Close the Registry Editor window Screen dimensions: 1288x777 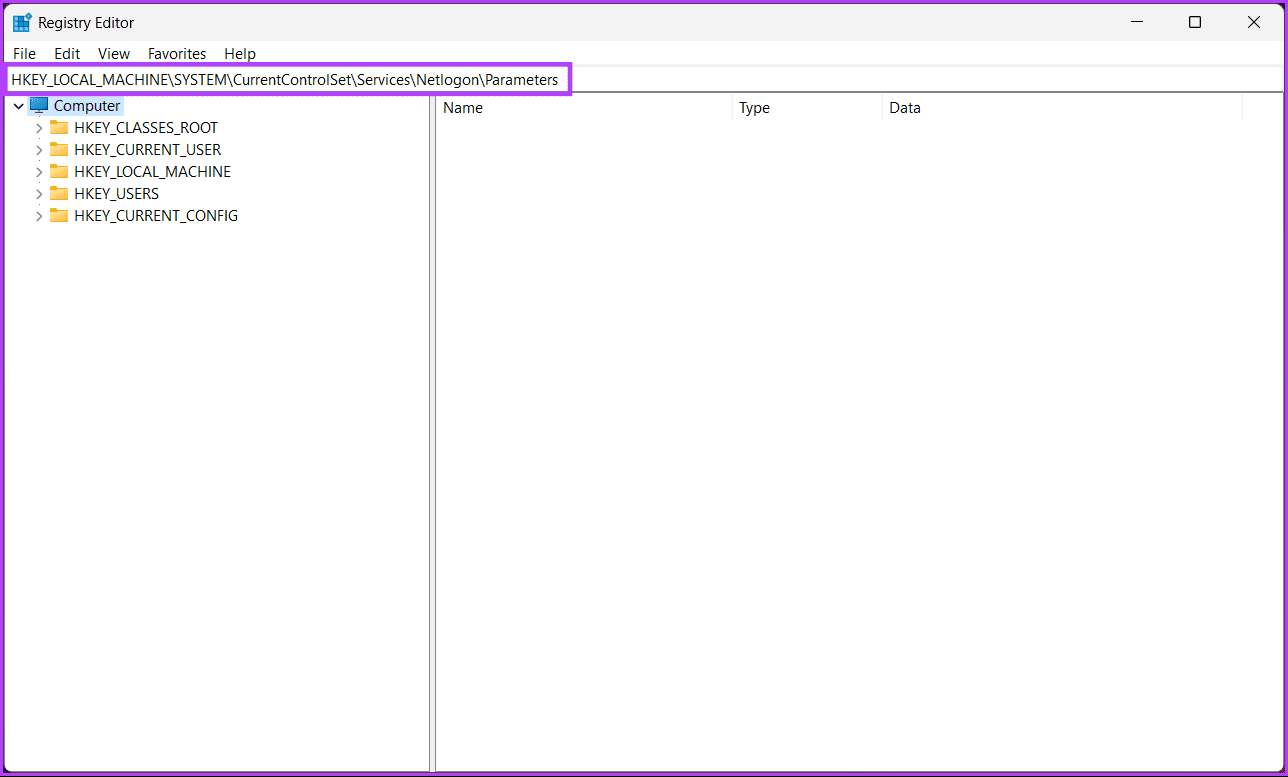coord(1253,22)
